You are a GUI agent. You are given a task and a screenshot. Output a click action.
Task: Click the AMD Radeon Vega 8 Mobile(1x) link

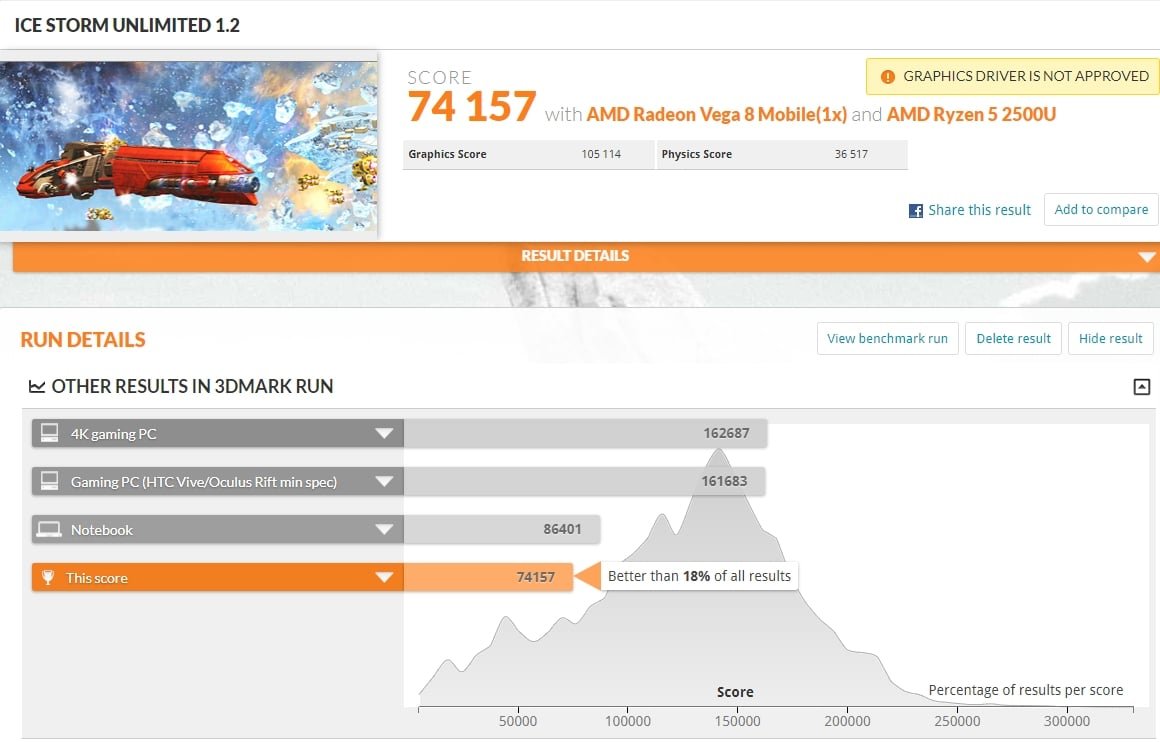click(716, 115)
